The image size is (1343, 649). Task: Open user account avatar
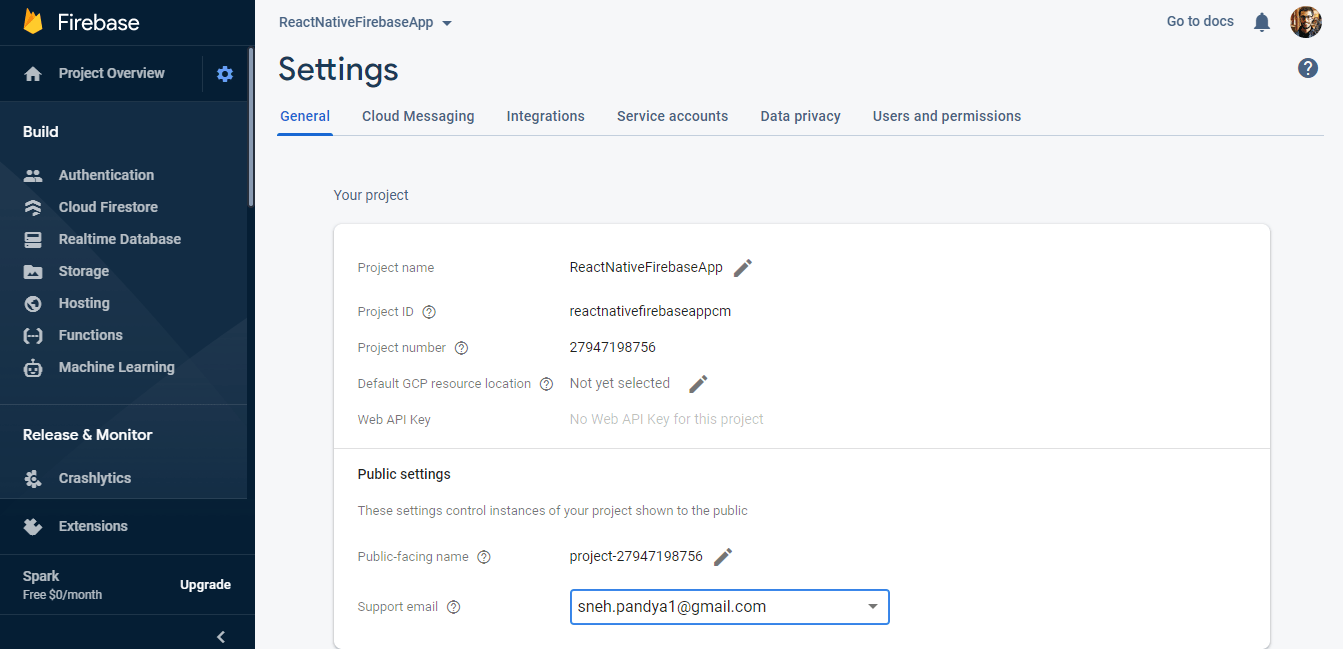coord(1305,22)
